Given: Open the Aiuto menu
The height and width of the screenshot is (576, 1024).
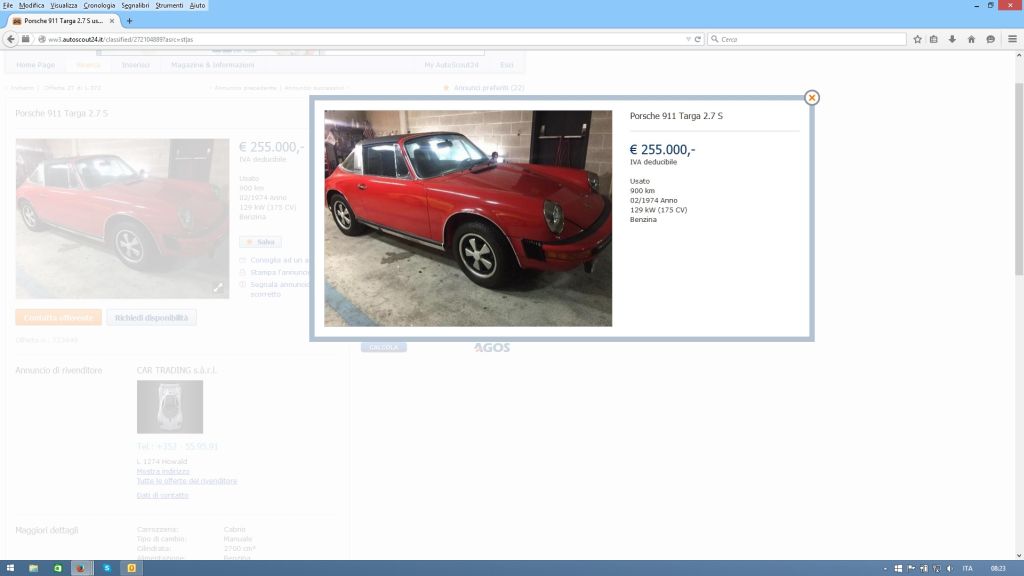Looking at the screenshot, I should coord(197,5).
